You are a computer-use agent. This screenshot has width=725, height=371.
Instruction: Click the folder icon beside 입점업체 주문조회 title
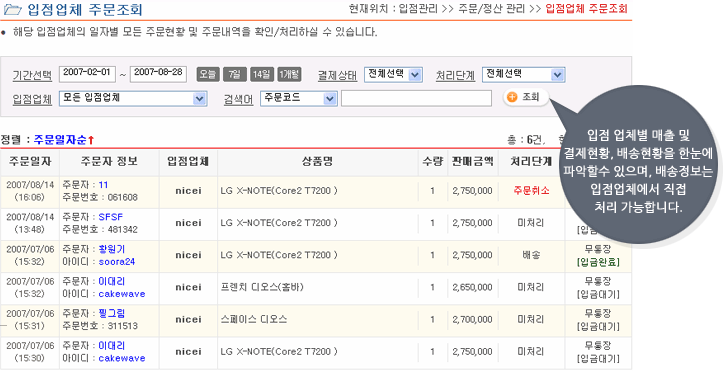12,9
